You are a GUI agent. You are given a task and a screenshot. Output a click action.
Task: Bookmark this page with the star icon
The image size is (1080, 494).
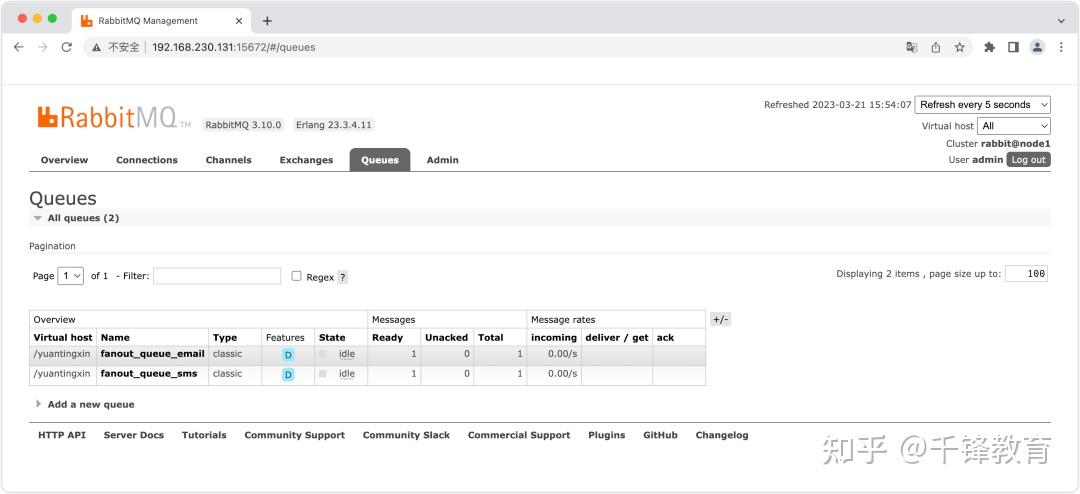point(959,47)
